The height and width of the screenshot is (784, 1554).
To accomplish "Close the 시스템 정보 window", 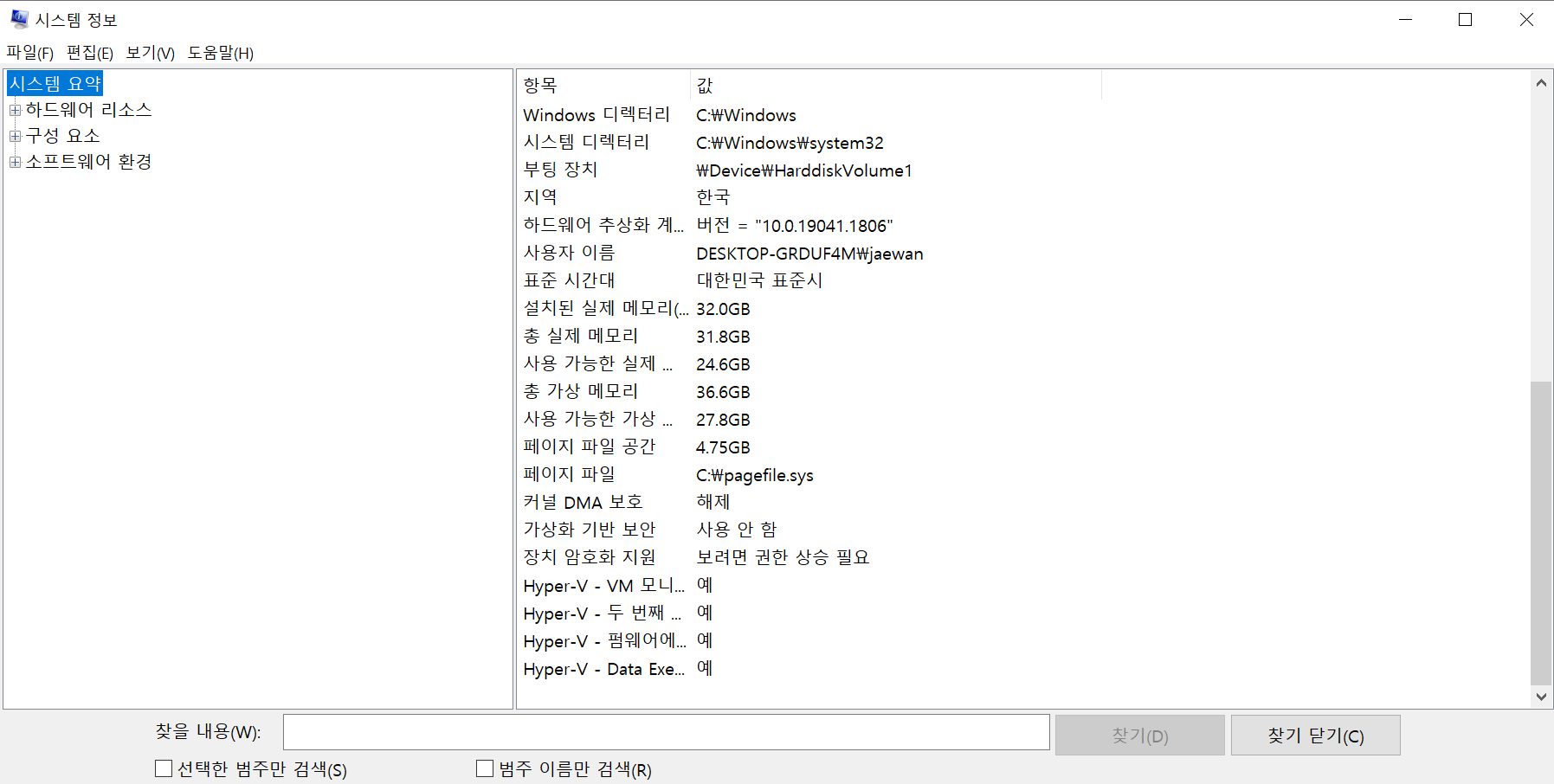I will point(1525,19).
